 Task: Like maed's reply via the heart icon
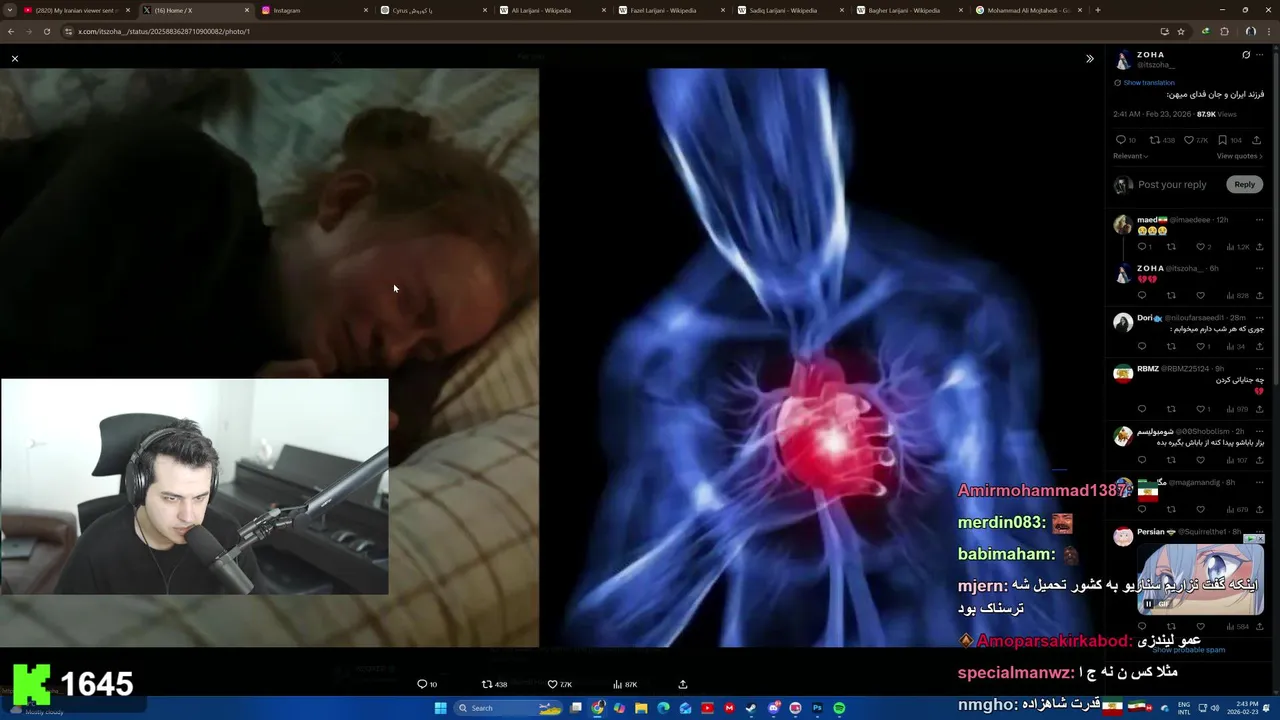[1200, 246]
